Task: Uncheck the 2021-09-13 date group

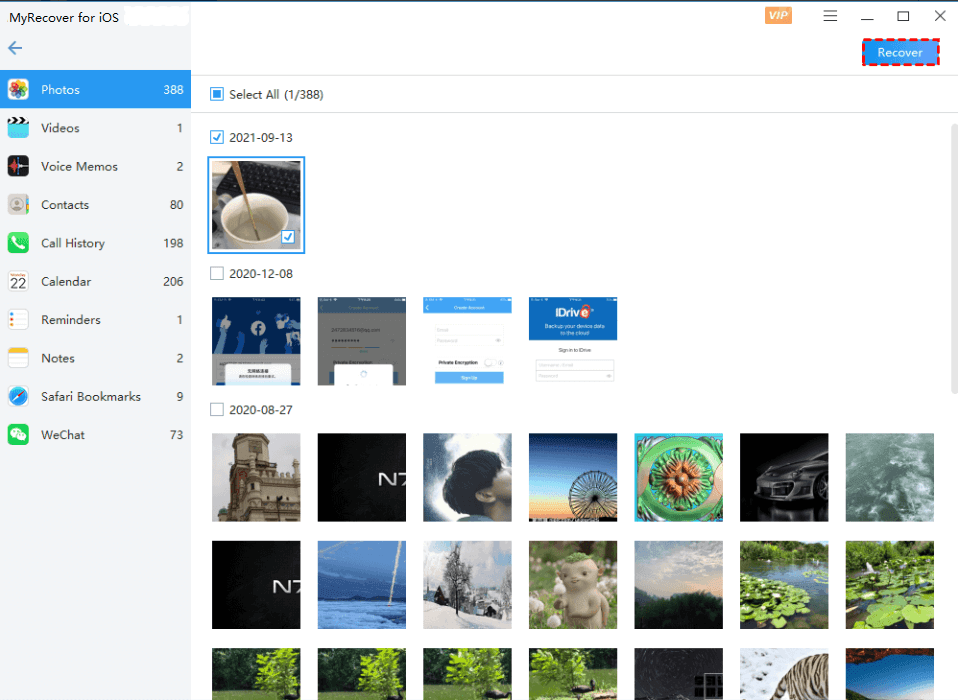Action: click(217, 137)
